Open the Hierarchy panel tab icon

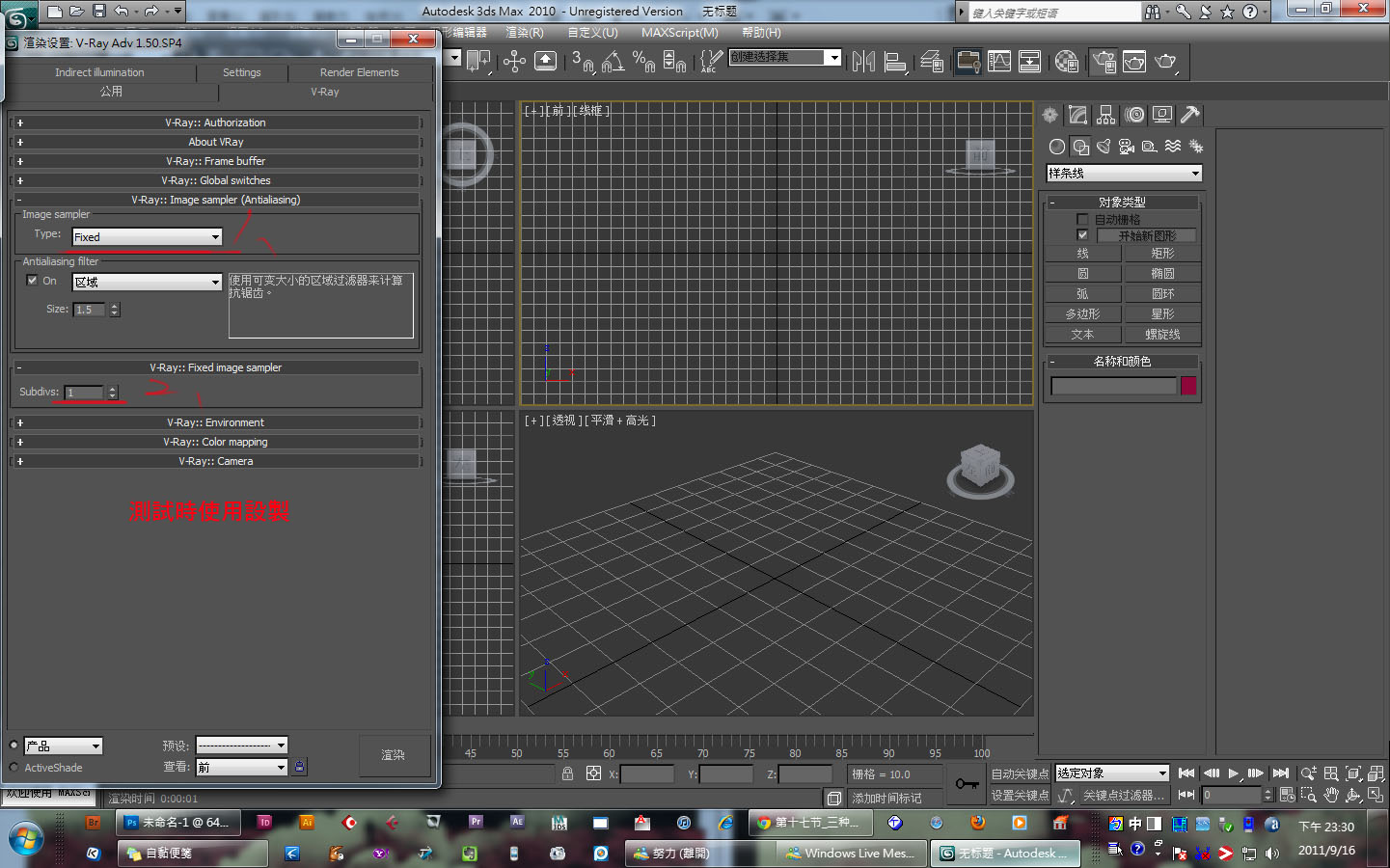coord(1106,115)
